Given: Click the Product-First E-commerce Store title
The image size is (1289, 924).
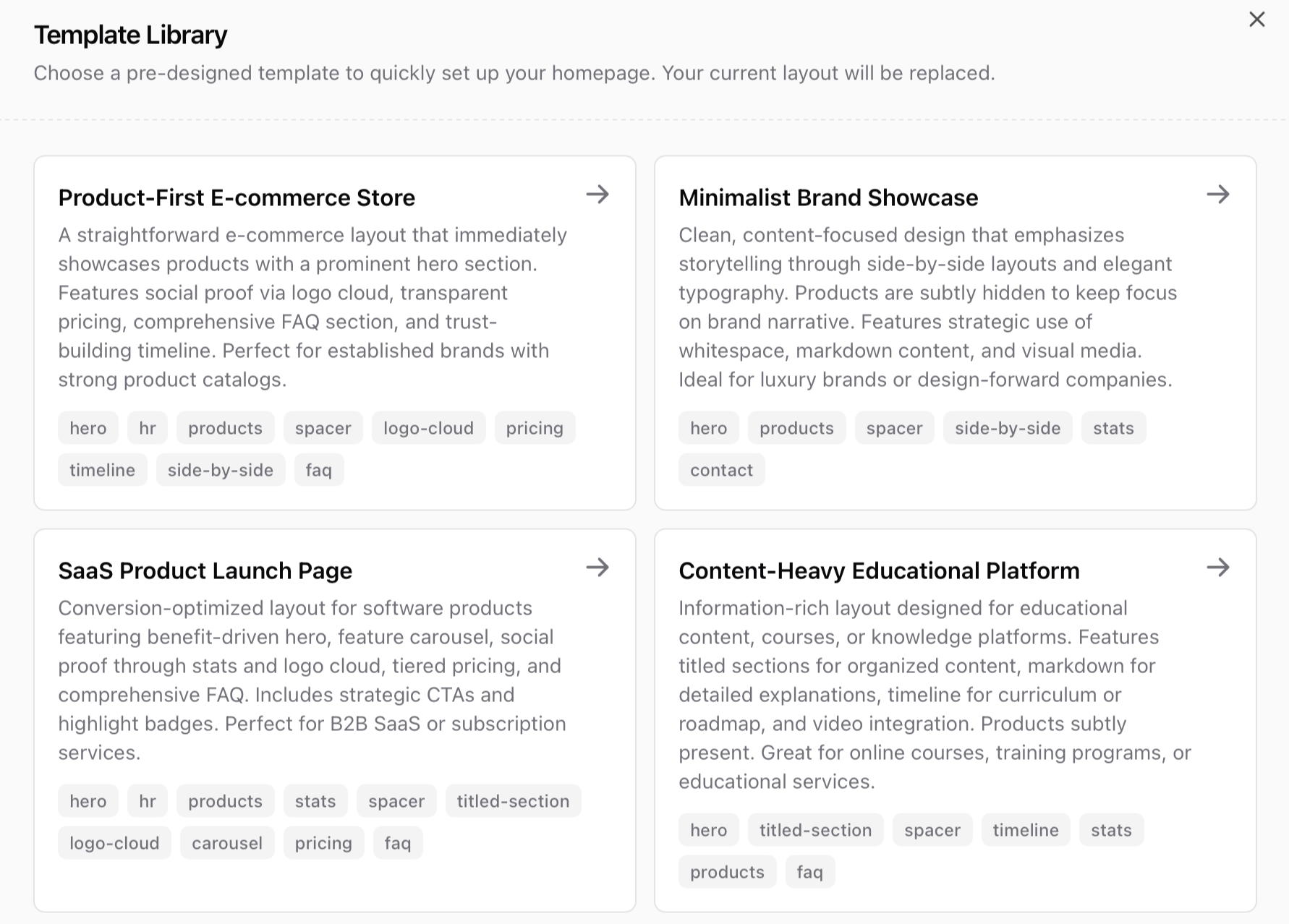Looking at the screenshot, I should click(x=237, y=197).
